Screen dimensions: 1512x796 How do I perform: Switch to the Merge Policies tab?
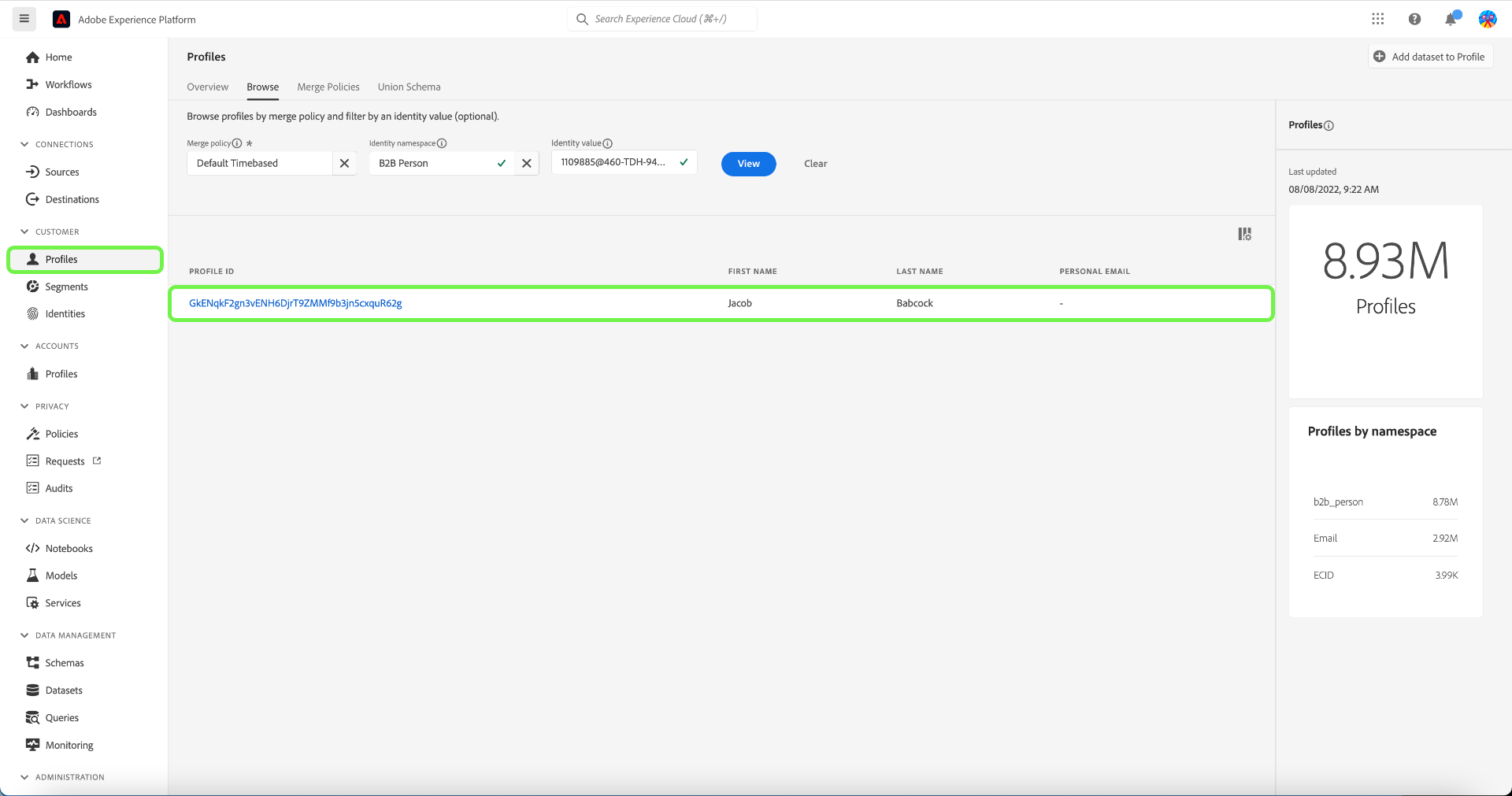328,87
